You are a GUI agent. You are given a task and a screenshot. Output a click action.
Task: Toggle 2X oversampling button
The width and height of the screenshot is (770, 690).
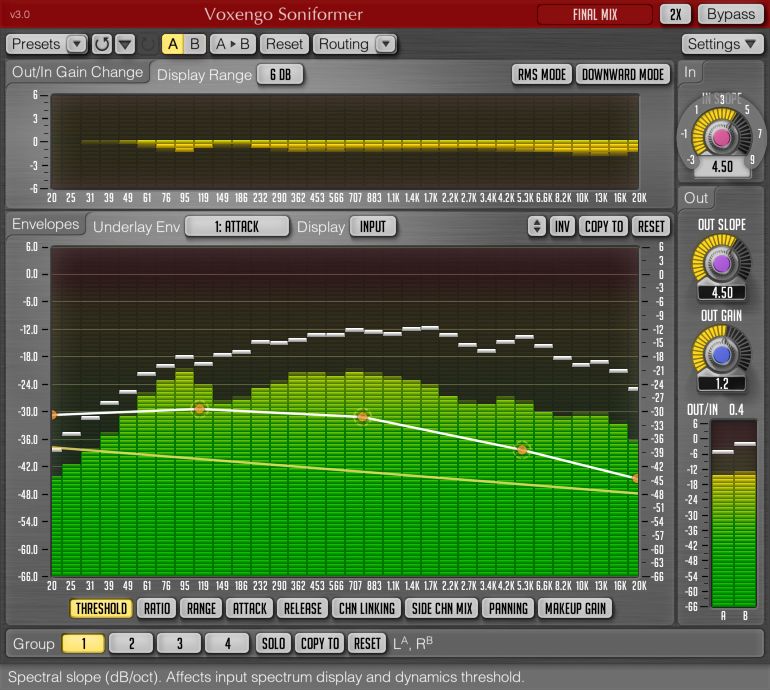(x=675, y=14)
